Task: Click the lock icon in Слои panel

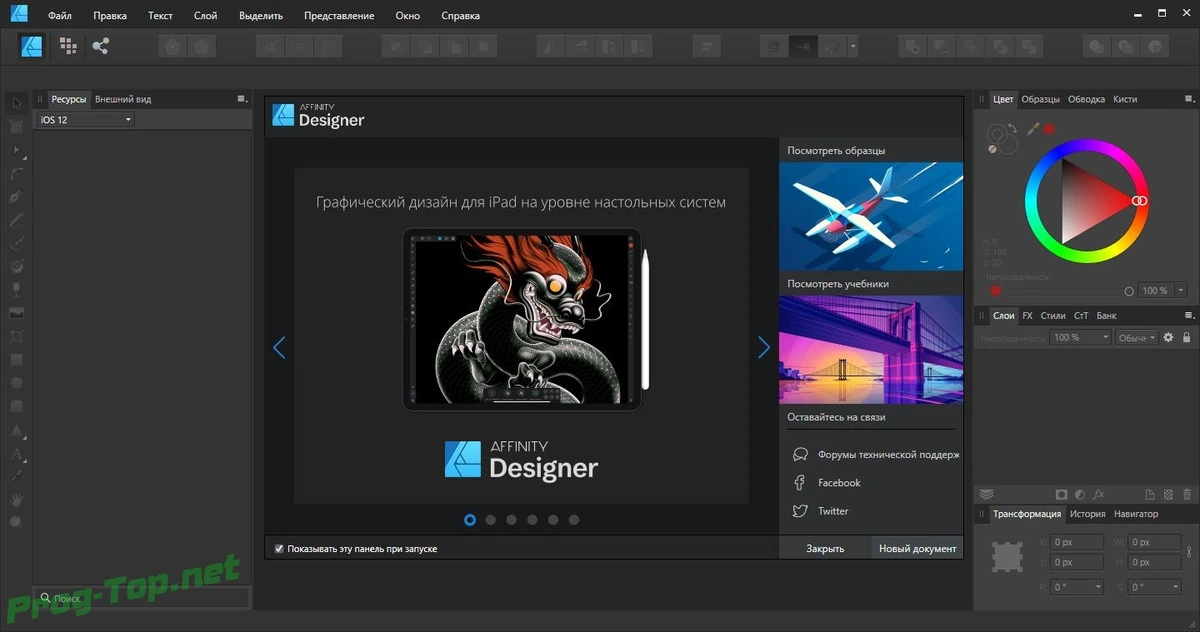Action: pos(1186,338)
